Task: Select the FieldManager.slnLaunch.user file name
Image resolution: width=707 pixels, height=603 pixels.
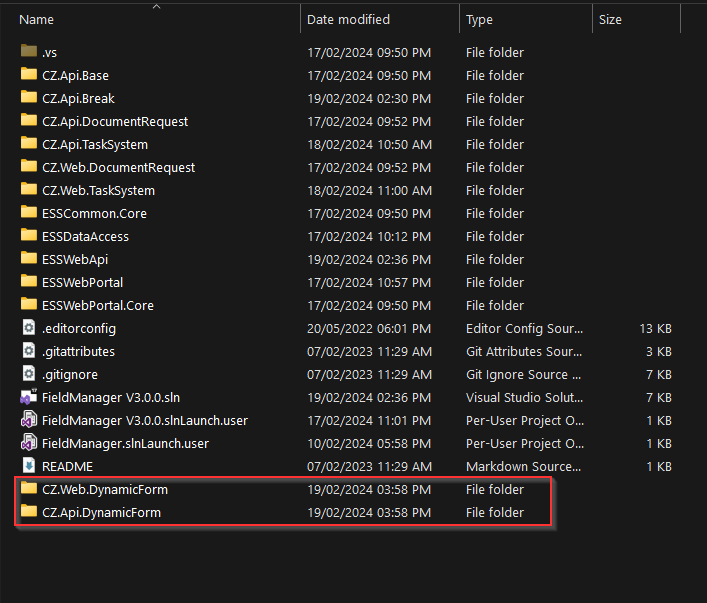Action: pos(125,443)
